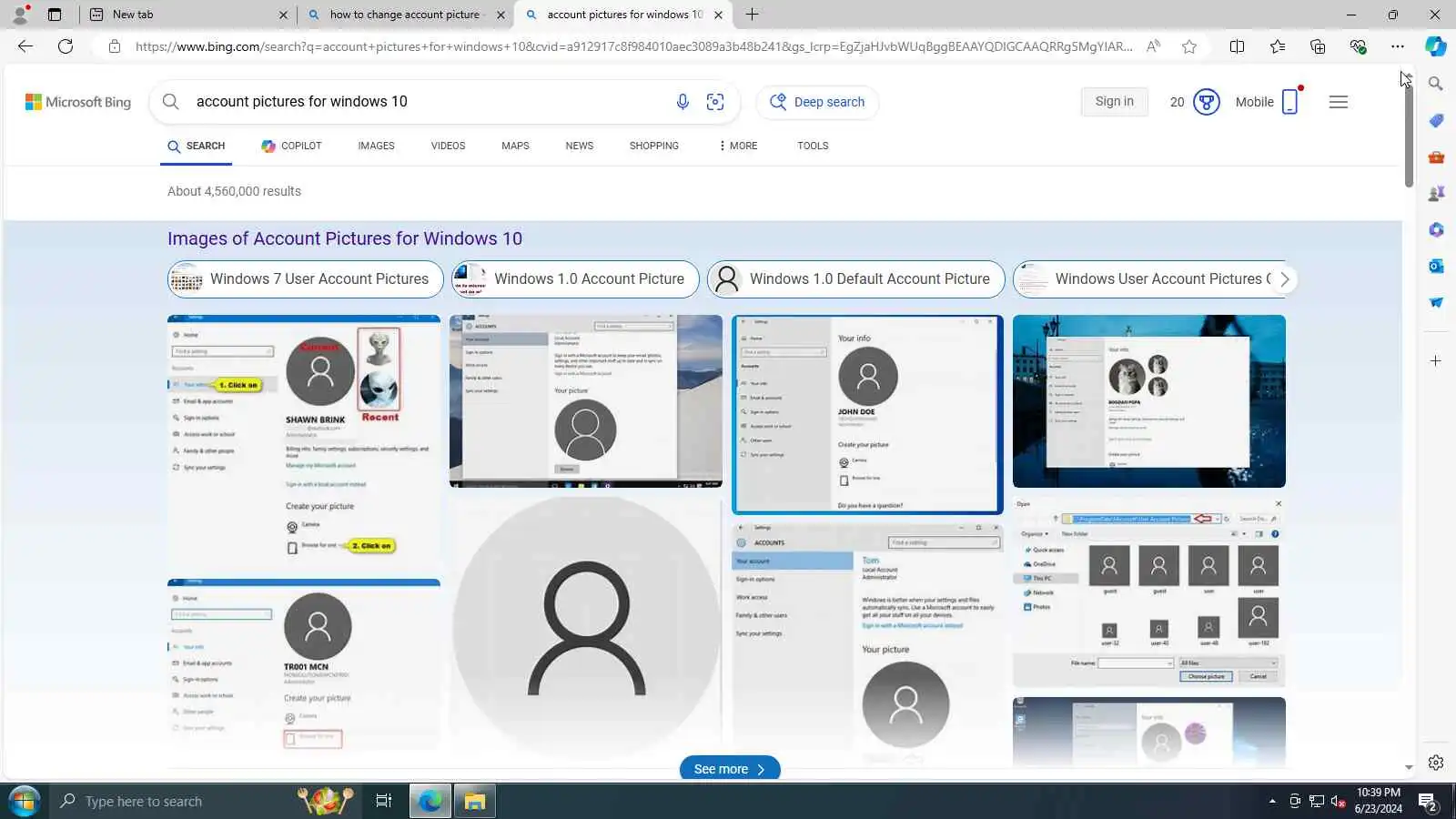Select the Videos search tab
1456x819 pixels.
click(x=448, y=146)
